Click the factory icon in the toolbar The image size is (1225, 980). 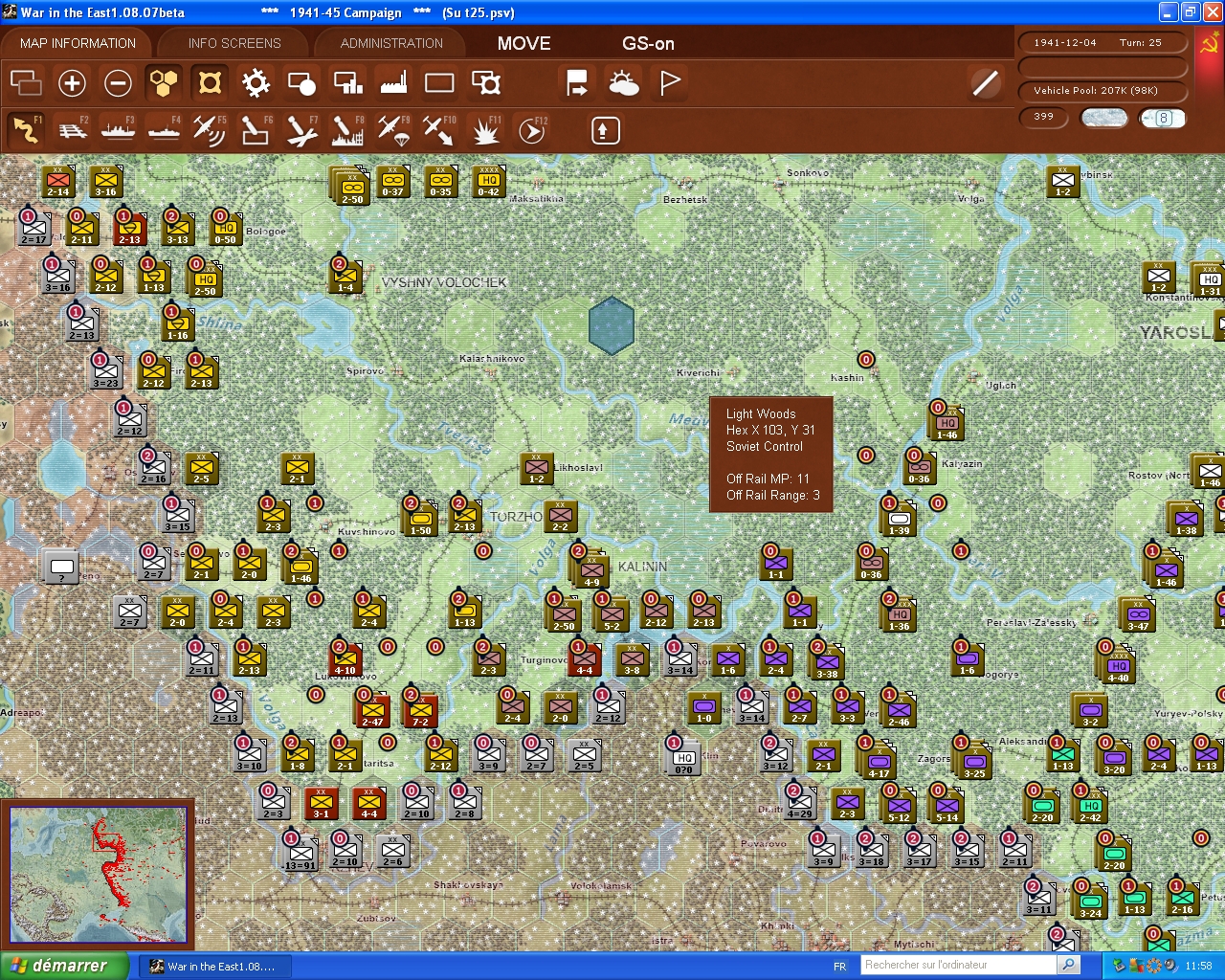tap(393, 83)
